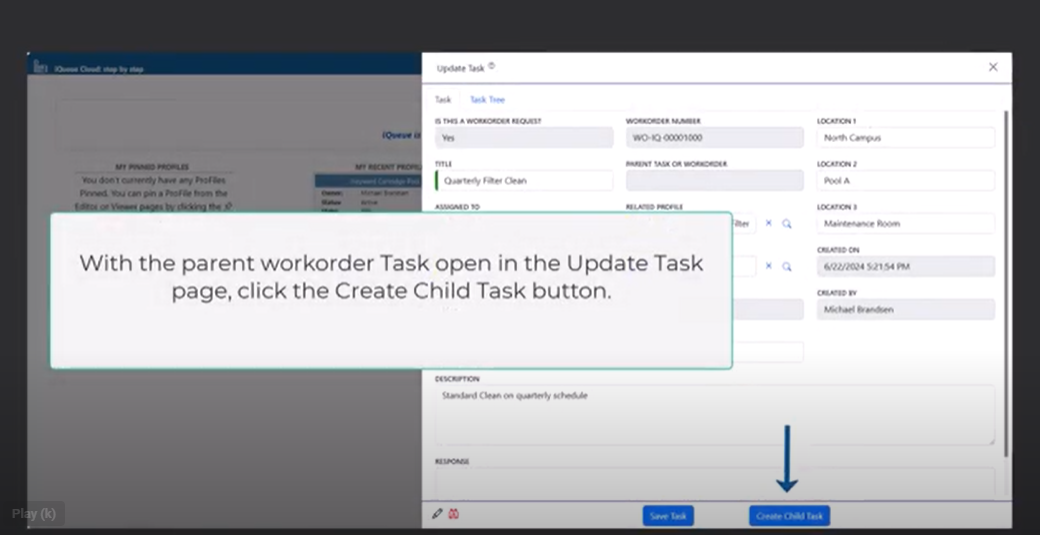Click the red binoculars icon in footer
The height and width of the screenshot is (535, 1040).
click(453, 514)
